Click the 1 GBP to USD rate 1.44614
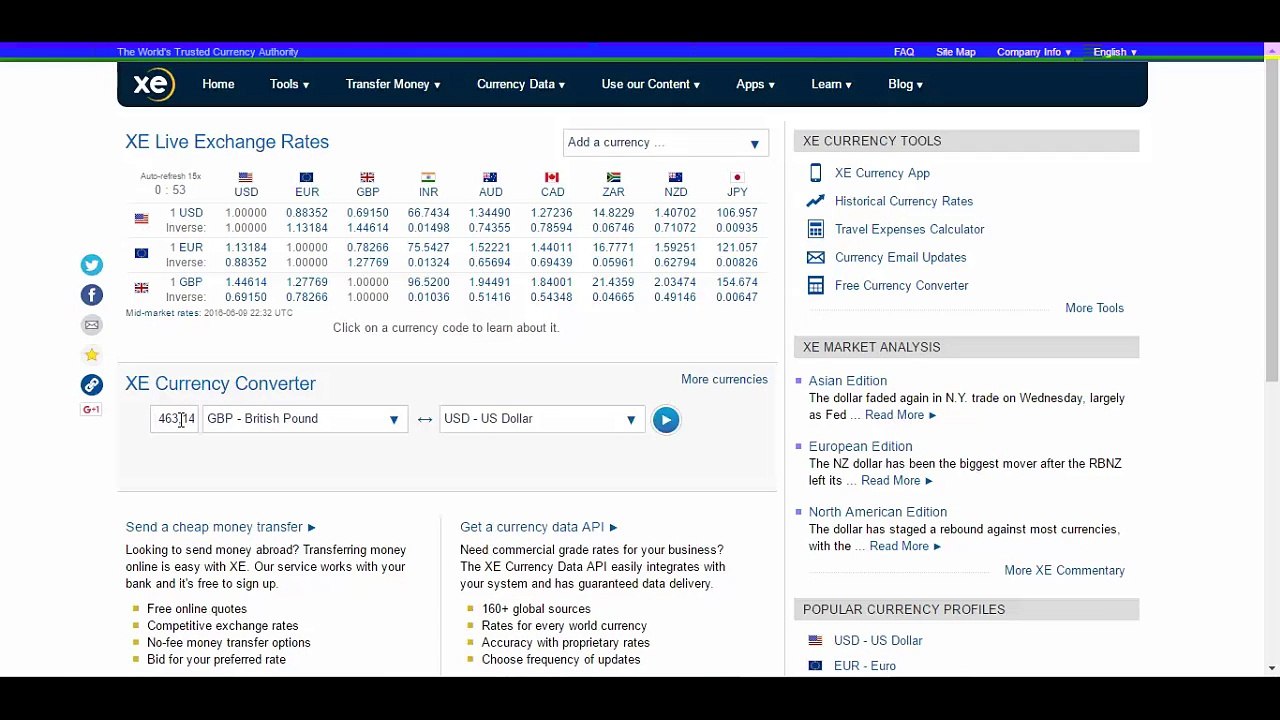This screenshot has width=1280, height=720. click(246, 283)
